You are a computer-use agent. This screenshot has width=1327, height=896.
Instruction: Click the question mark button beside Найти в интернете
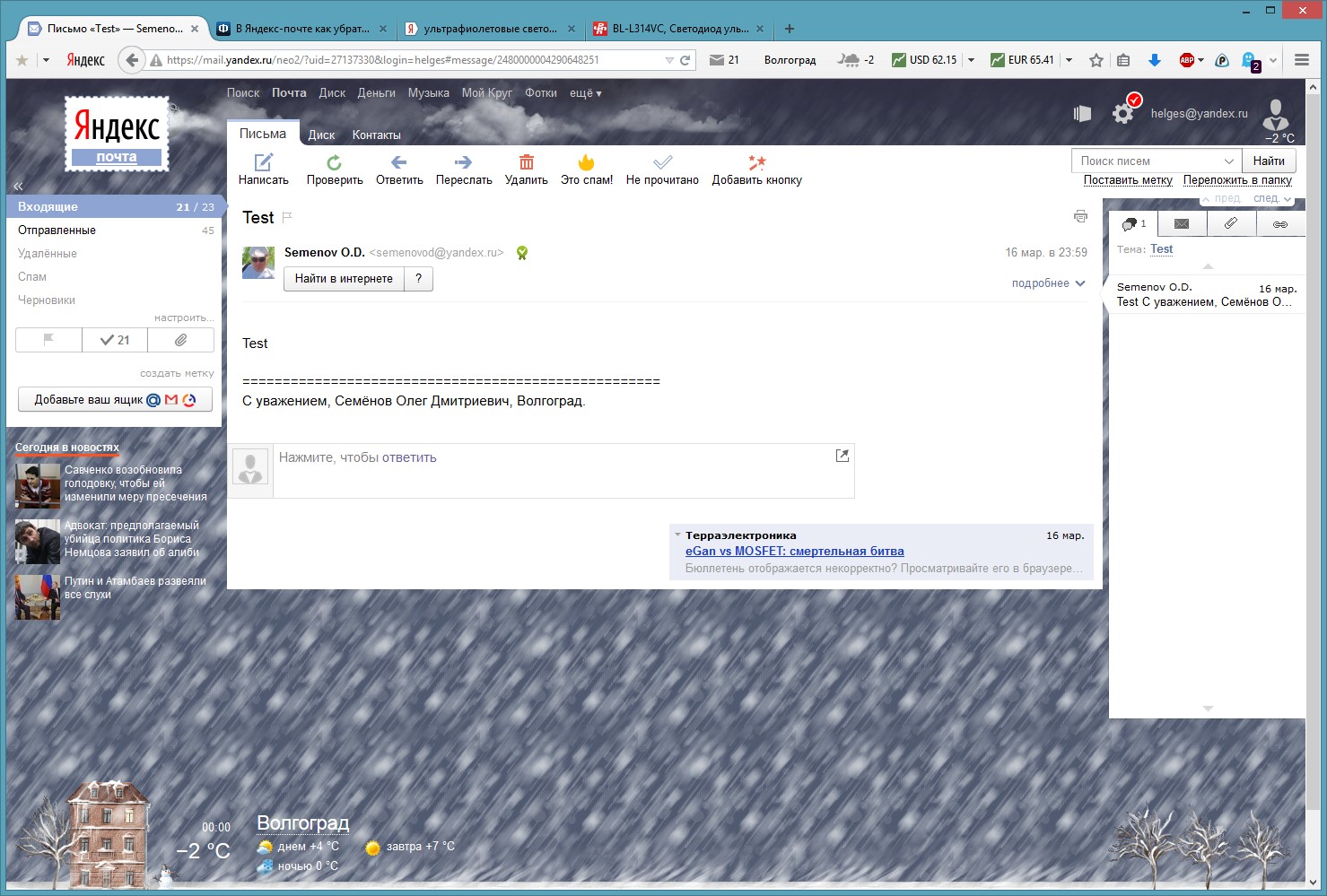click(x=418, y=279)
